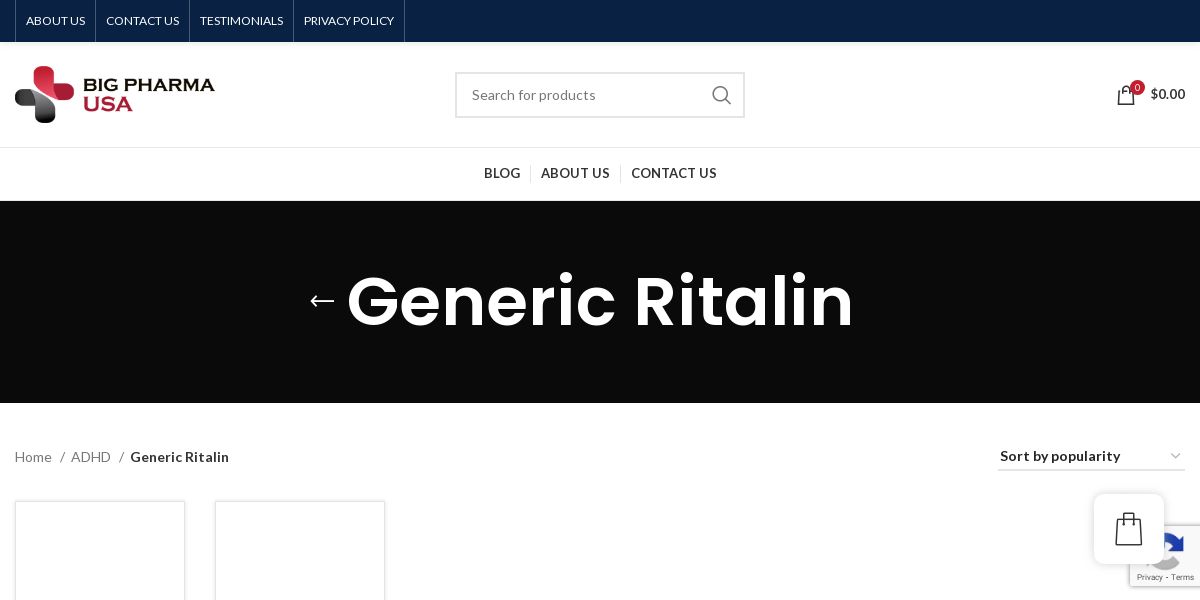Go to Testimonials page
The width and height of the screenshot is (1200, 600).
tap(242, 21)
